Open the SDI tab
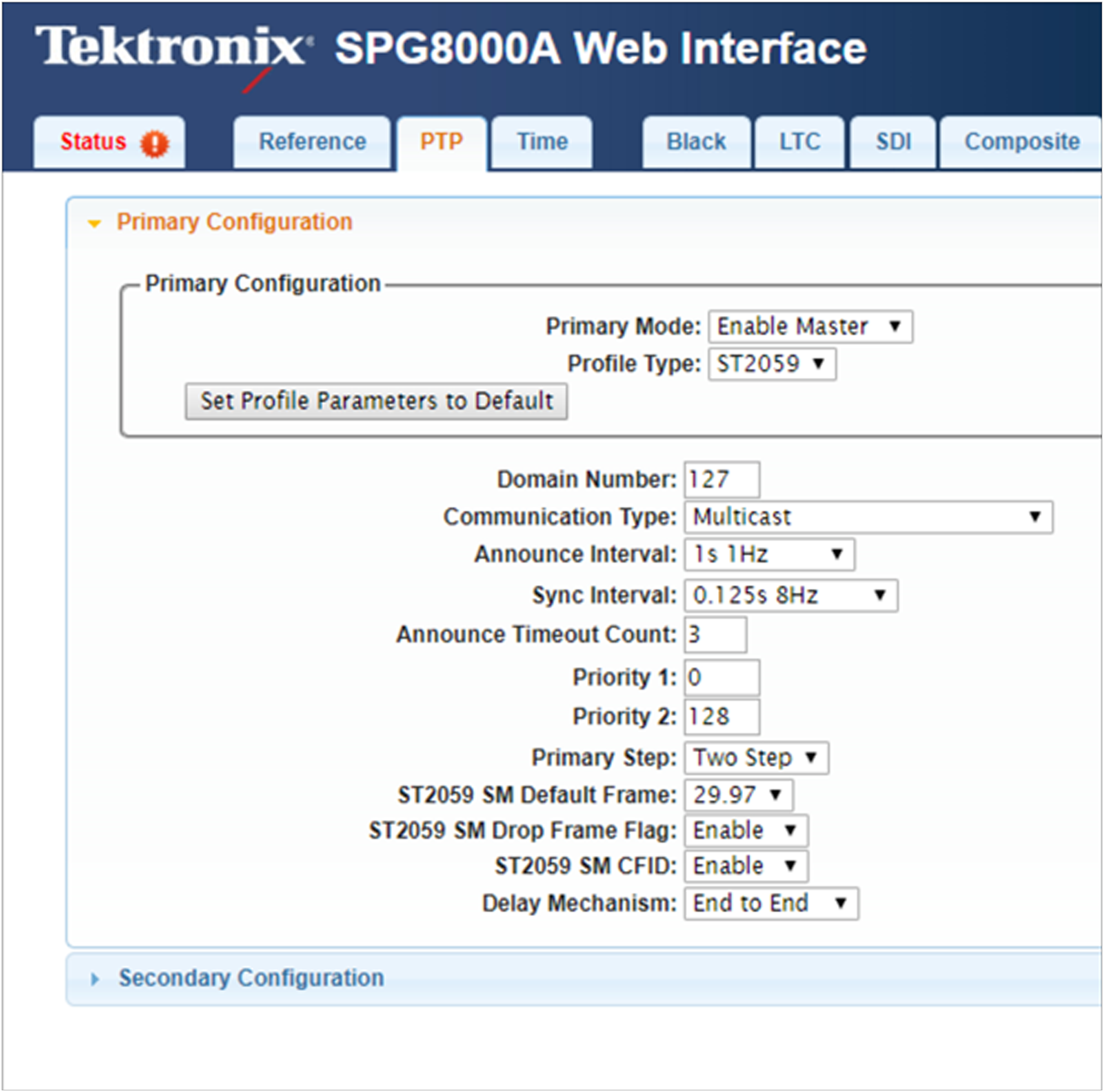 pos(893,142)
